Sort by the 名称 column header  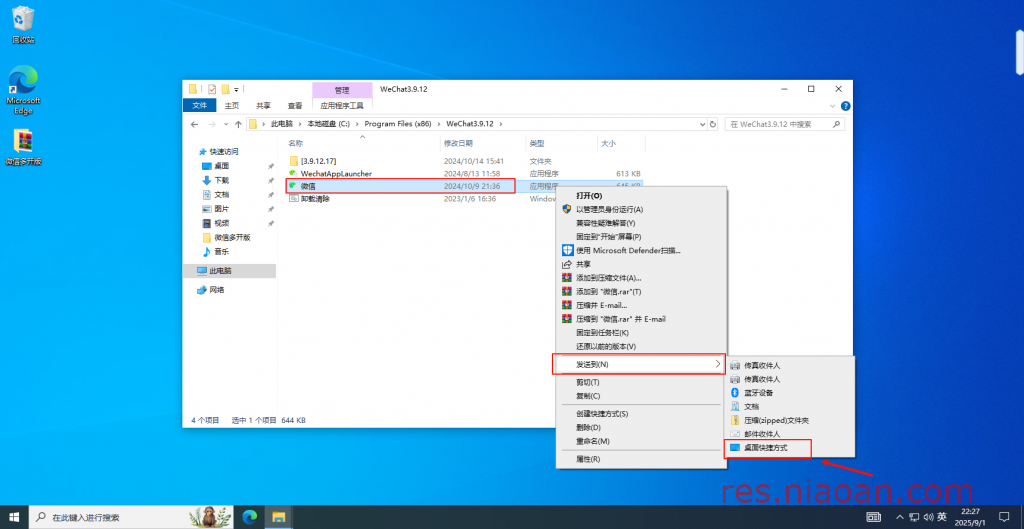(296, 143)
